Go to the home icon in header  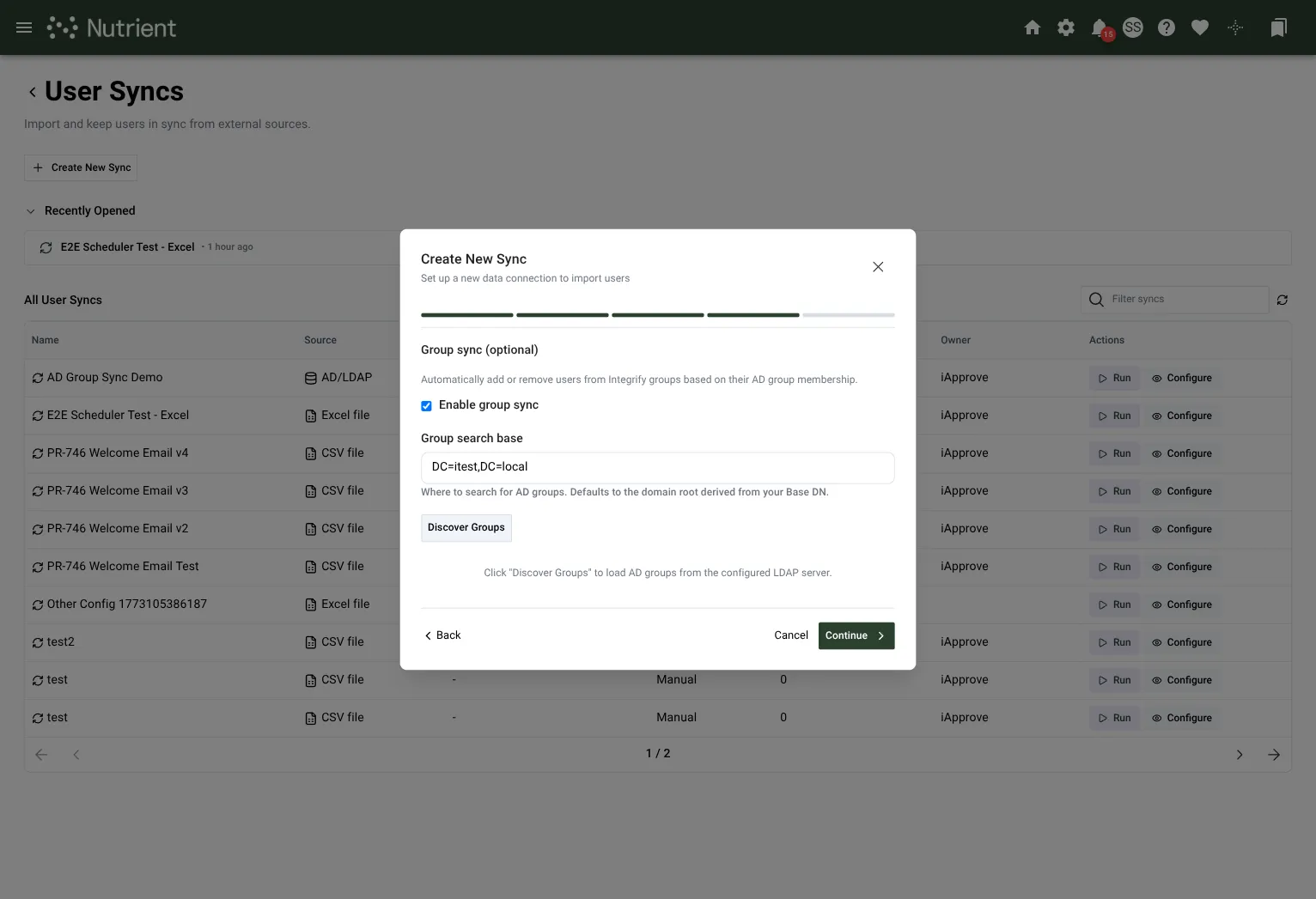tap(1033, 27)
